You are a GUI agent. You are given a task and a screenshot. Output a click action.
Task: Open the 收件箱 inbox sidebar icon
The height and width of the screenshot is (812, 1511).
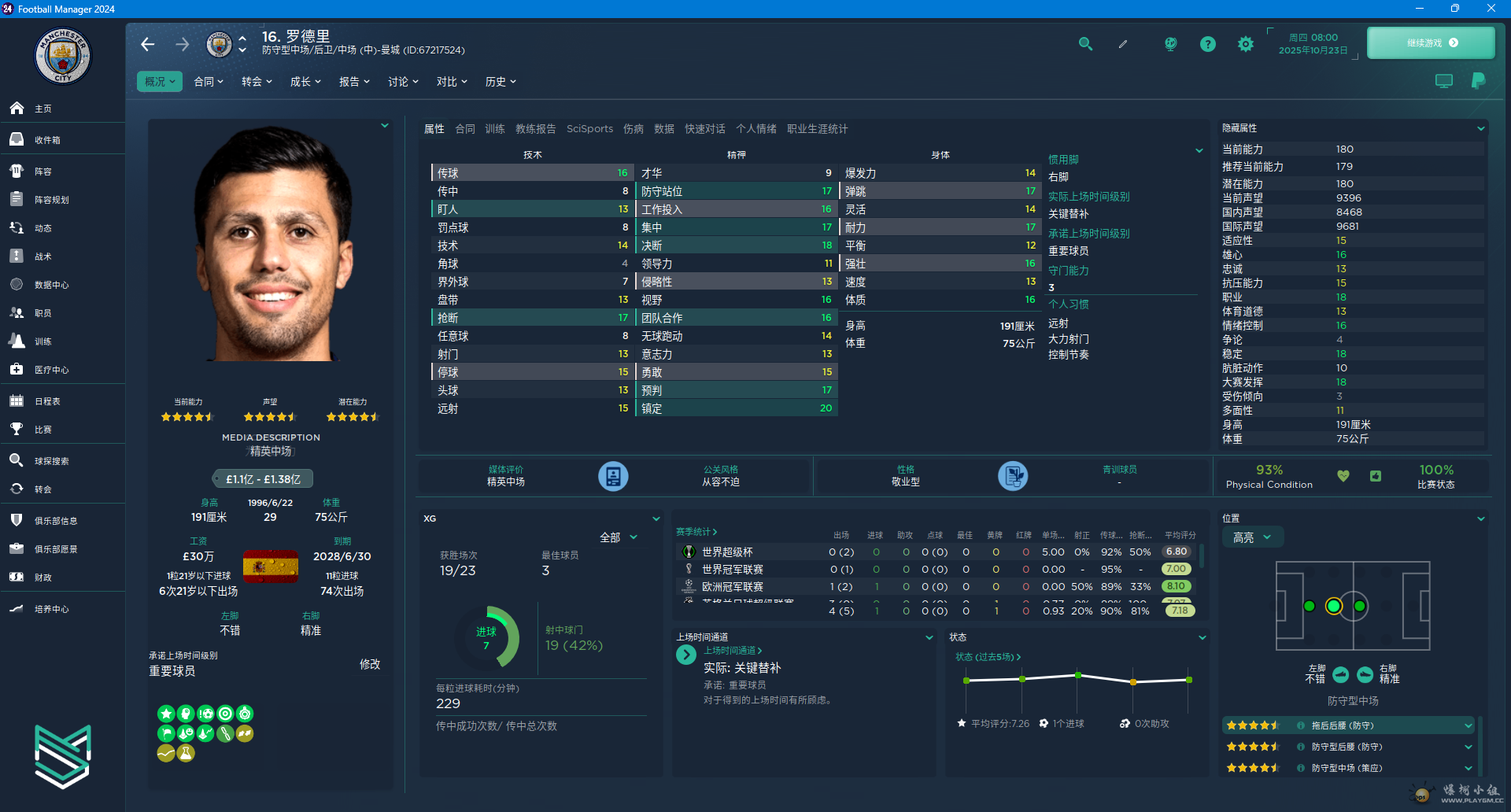(17, 139)
